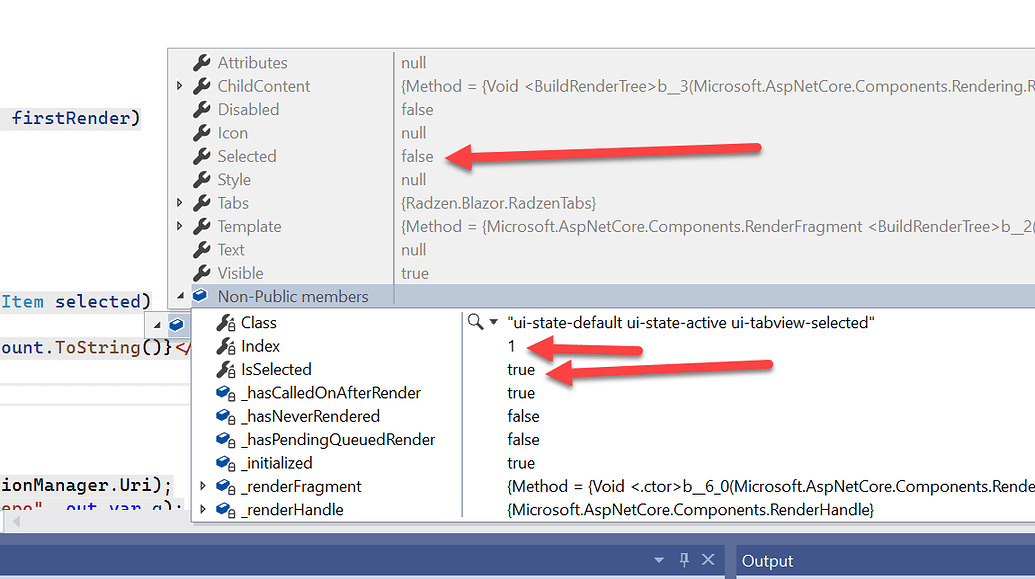The width and height of the screenshot is (1035, 579).
Task: Expand the _renderHandle node
Action: tap(203, 510)
